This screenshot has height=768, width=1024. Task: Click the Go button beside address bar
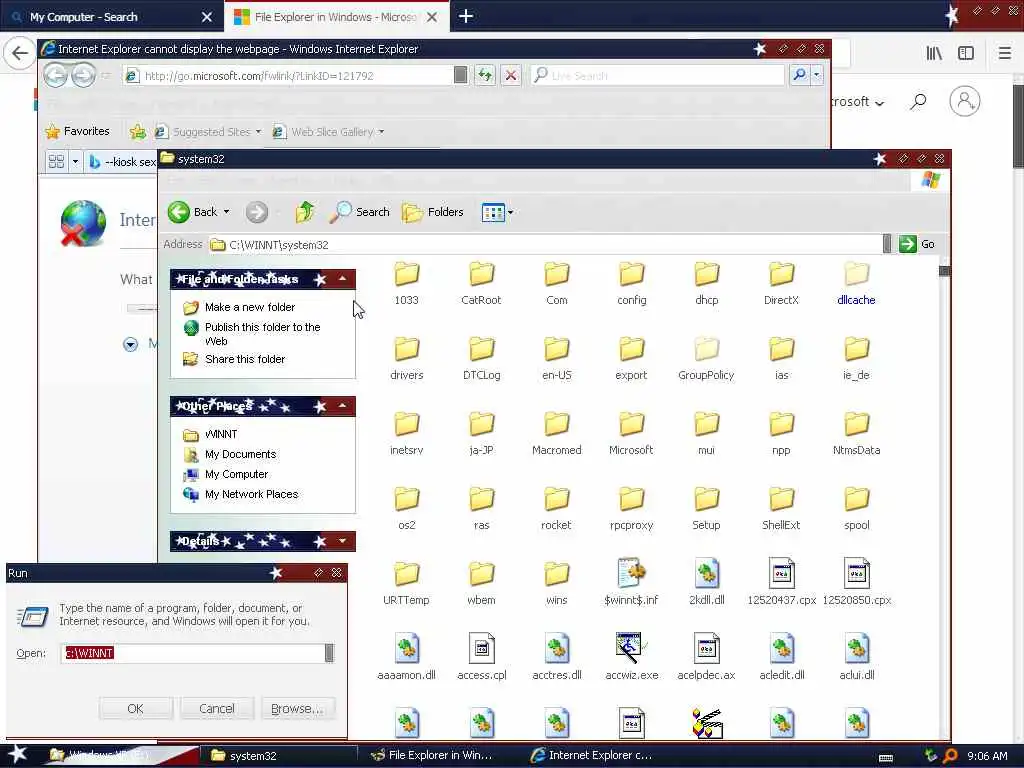pyautogui.click(x=917, y=244)
